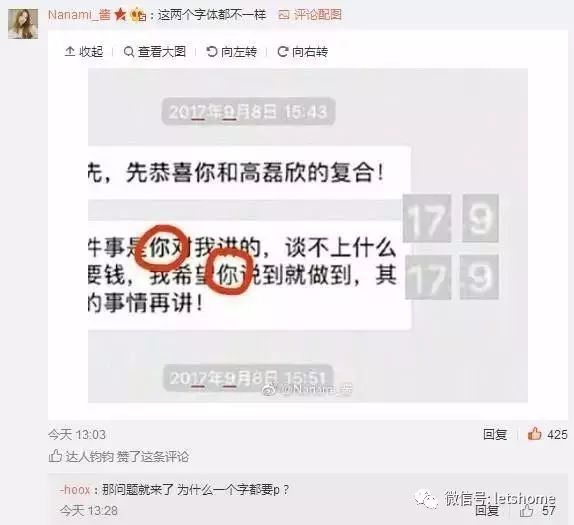Click the orange thumbs-up medal badge icon

139,15
